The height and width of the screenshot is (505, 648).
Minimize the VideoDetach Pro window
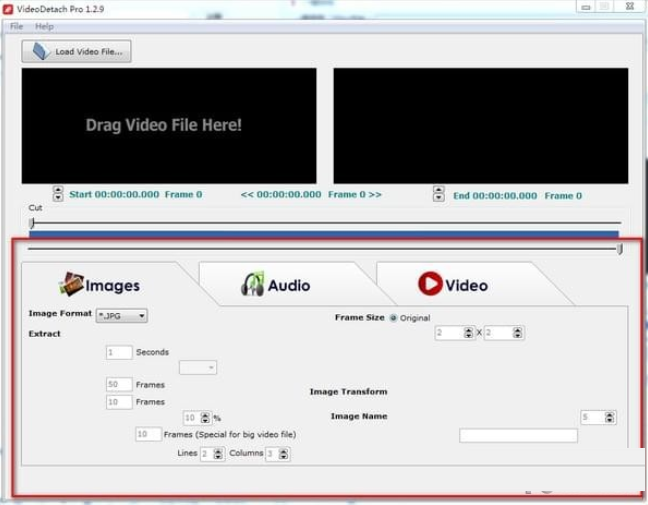click(586, 7)
